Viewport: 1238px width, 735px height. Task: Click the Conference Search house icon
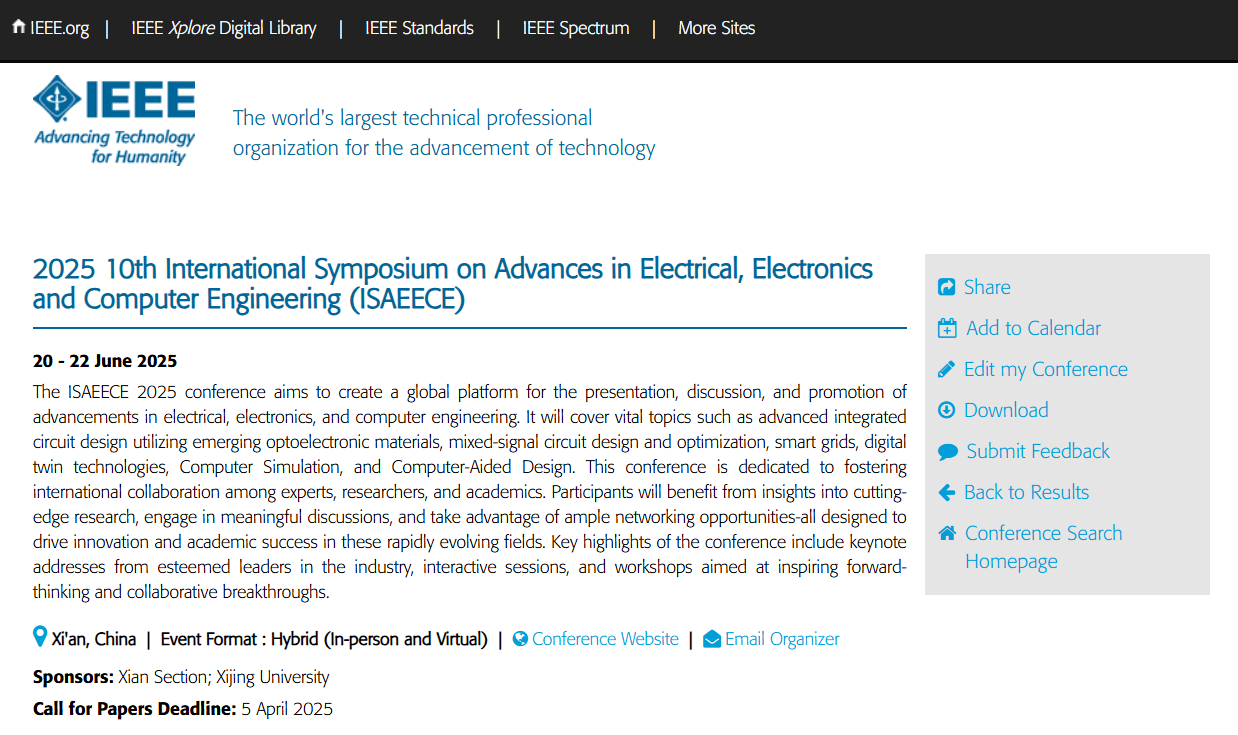tap(947, 533)
